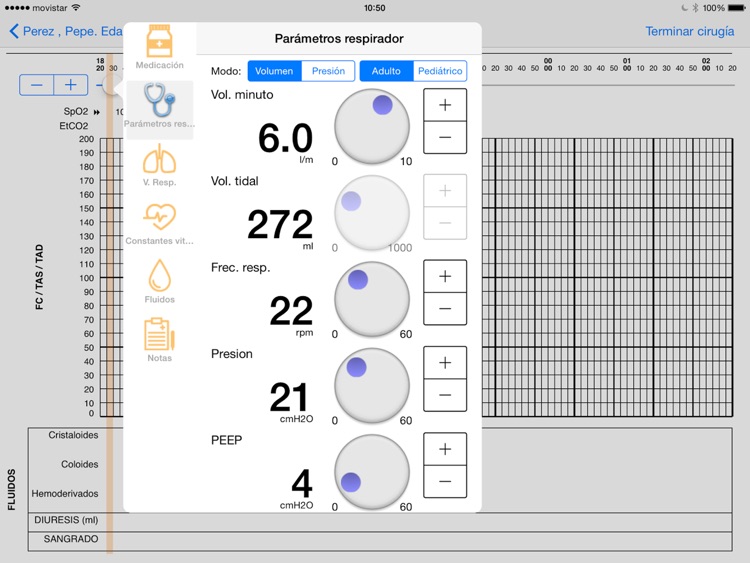The width and height of the screenshot is (750, 563).
Task: Switch patient type to Pediátrico
Action: [440, 71]
